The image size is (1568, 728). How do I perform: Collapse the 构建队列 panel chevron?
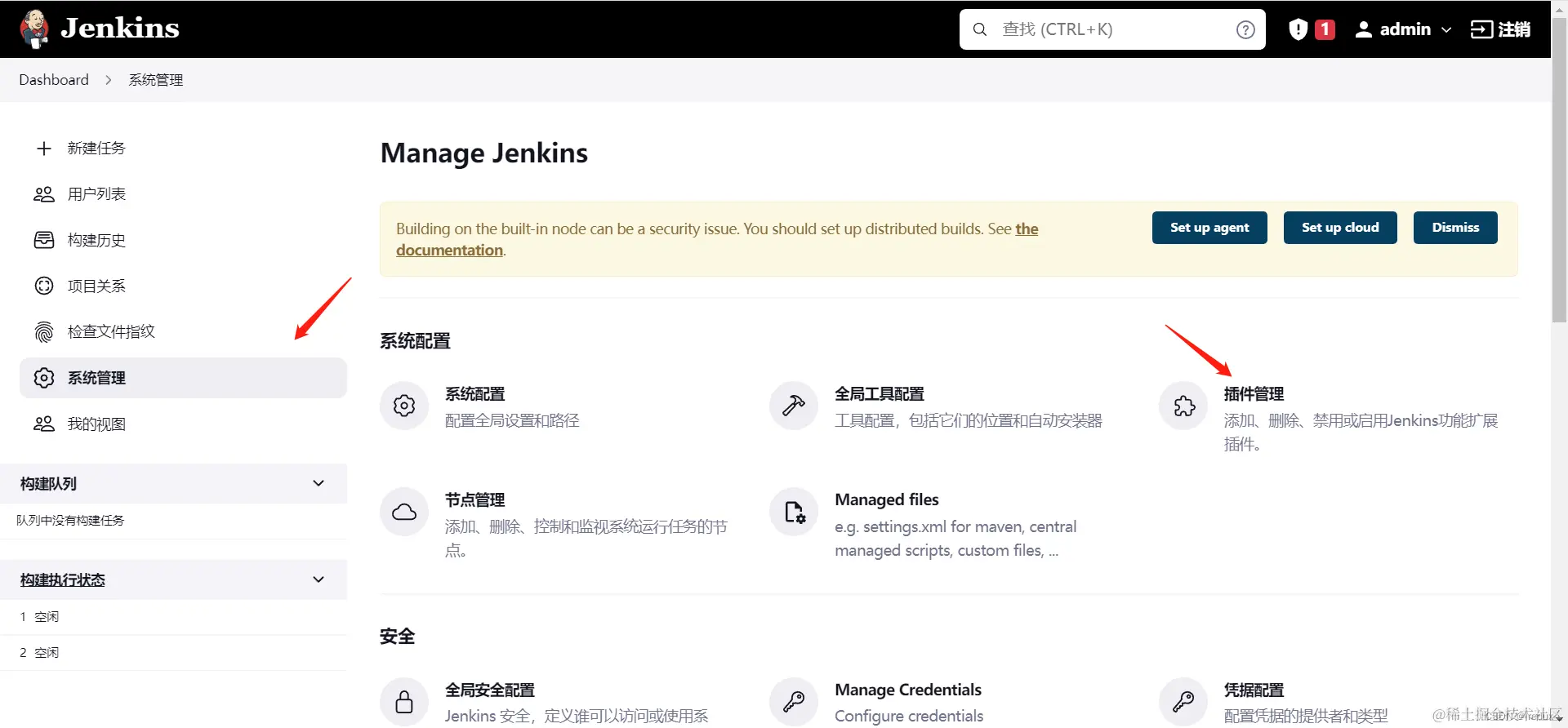(x=318, y=483)
